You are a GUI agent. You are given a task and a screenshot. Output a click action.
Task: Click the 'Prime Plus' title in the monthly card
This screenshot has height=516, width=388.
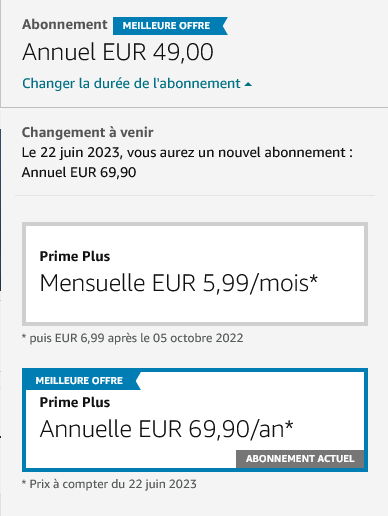tap(75, 256)
